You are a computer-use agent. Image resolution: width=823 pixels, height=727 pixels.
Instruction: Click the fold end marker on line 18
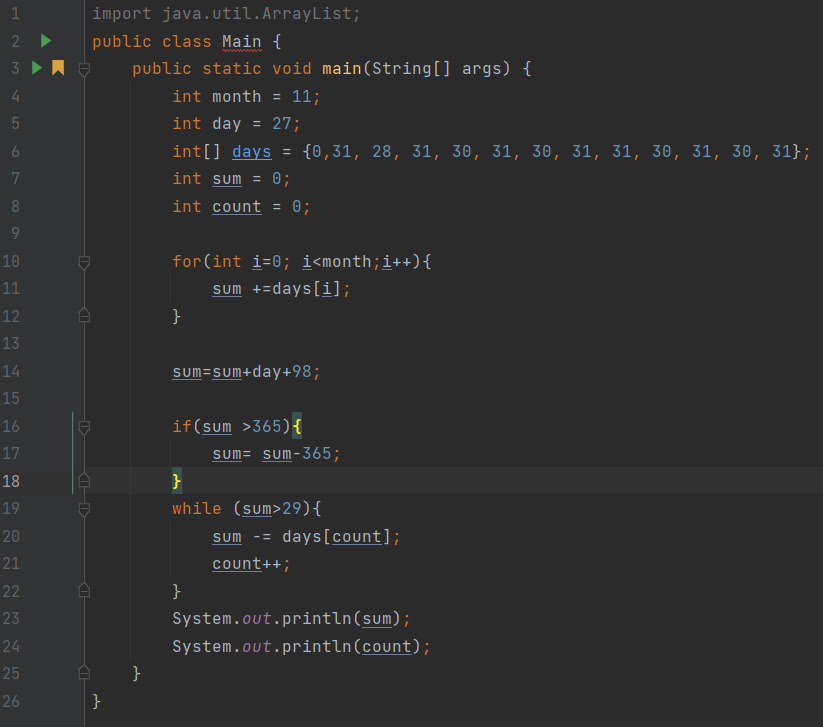pos(84,481)
